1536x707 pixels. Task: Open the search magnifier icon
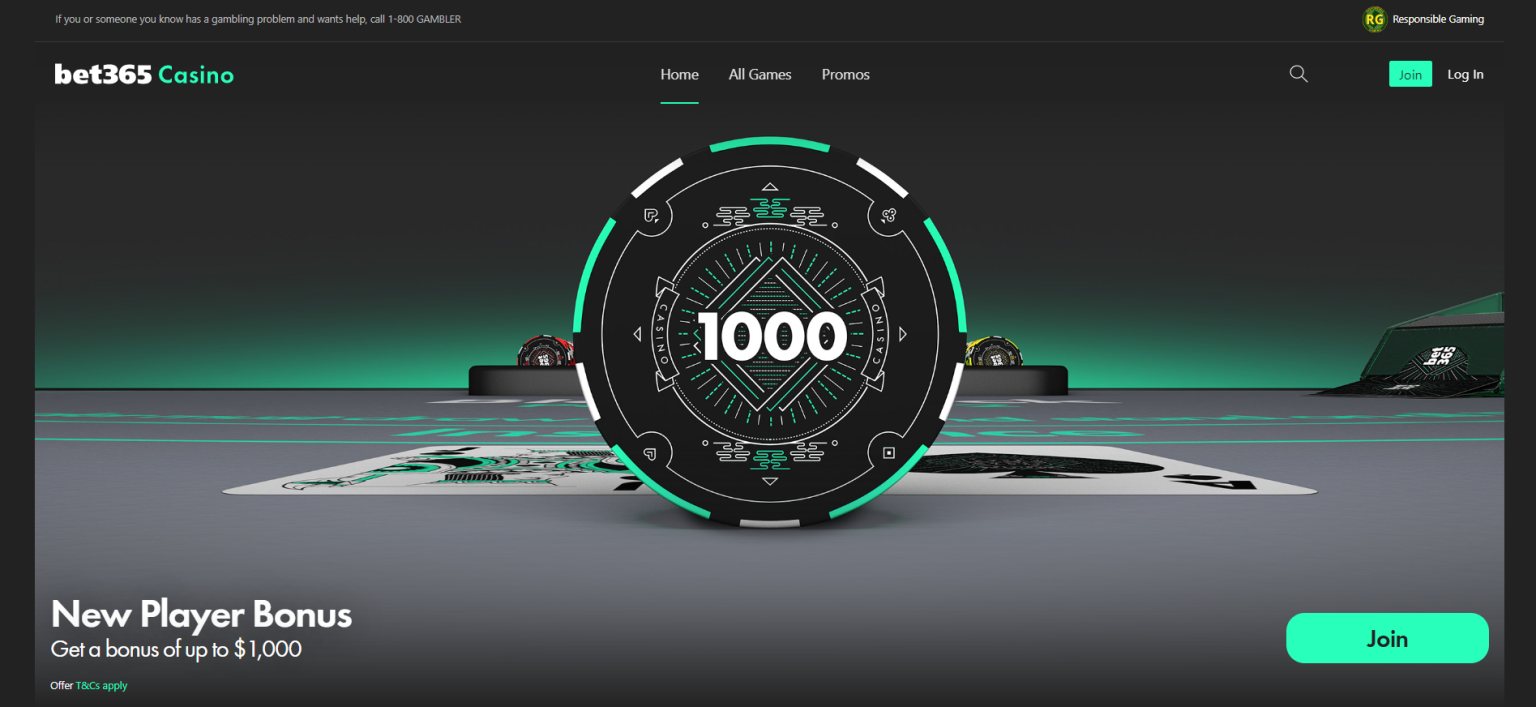pyautogui.click(x=1298, y=74)
